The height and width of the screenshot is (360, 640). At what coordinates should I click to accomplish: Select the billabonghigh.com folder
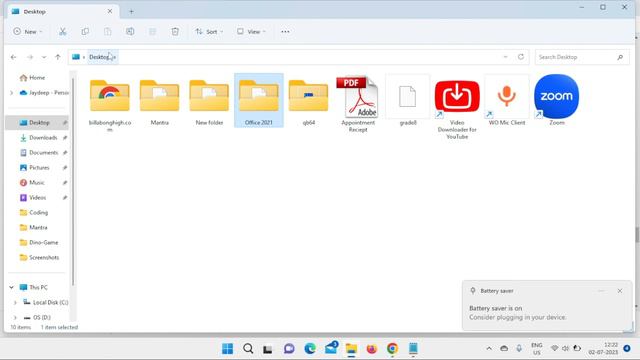point(110,104)
